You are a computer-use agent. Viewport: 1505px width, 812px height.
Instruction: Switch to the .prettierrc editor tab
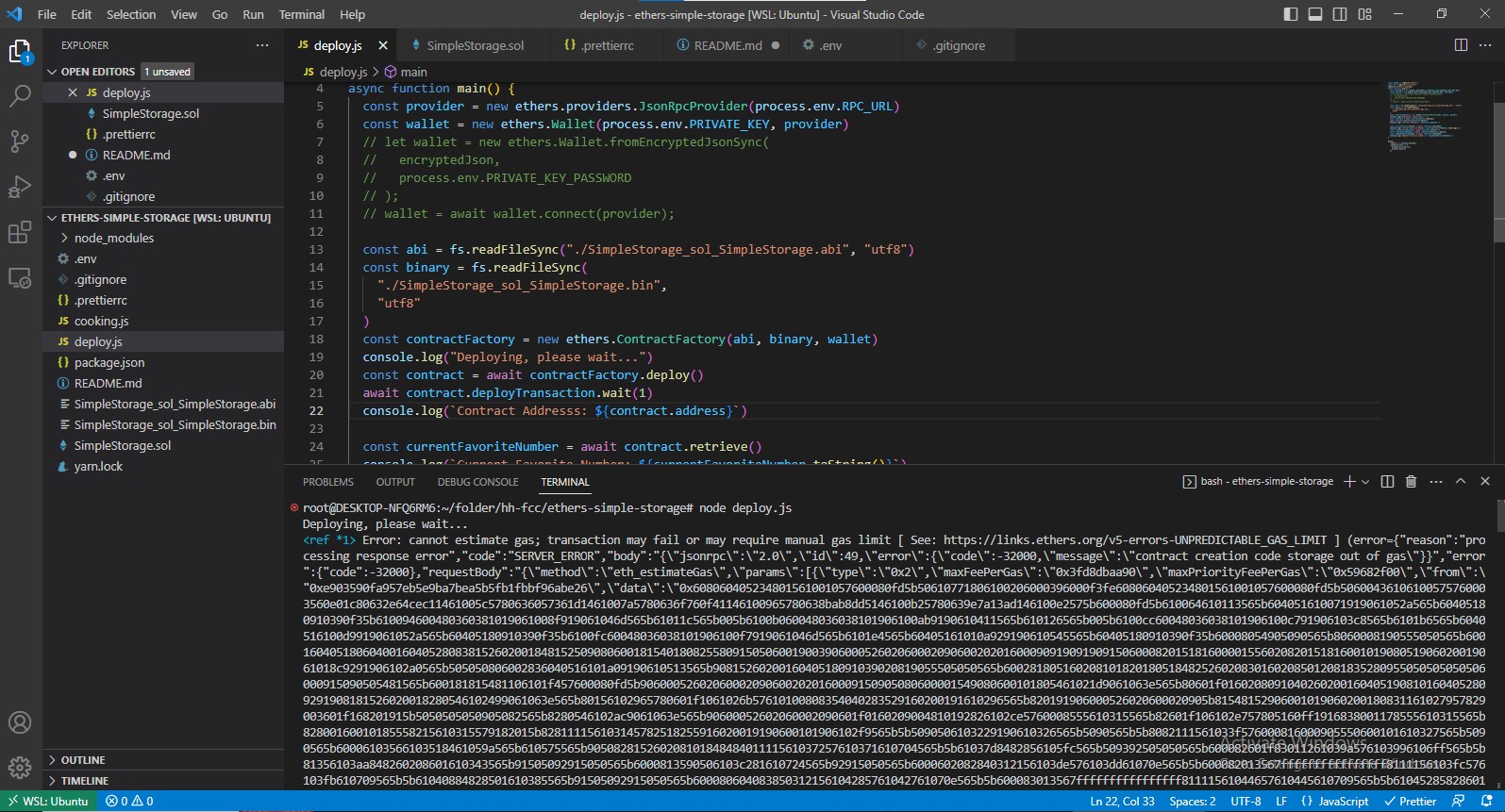pyautogui.click(x=607, y=45)
